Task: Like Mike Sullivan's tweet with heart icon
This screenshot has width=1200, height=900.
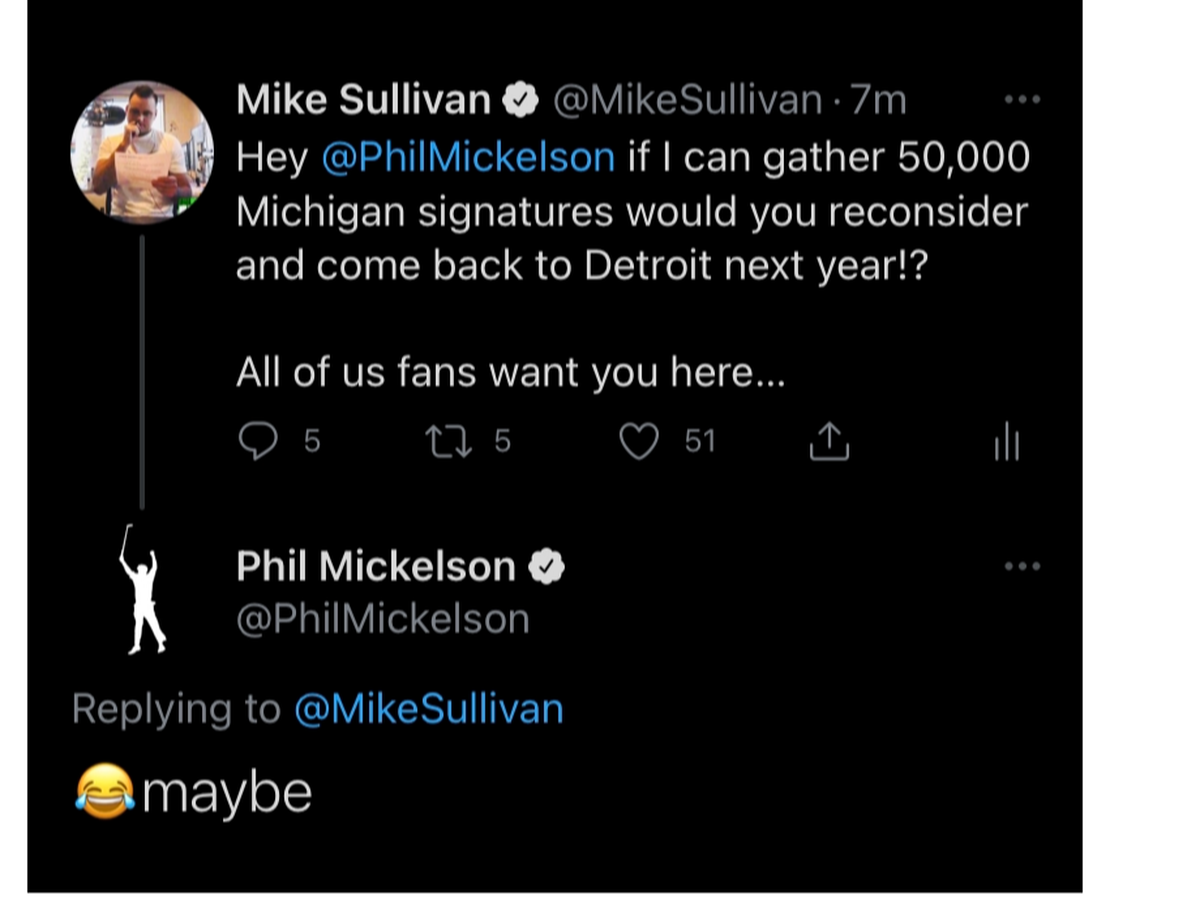Action: tap(639, 441)
